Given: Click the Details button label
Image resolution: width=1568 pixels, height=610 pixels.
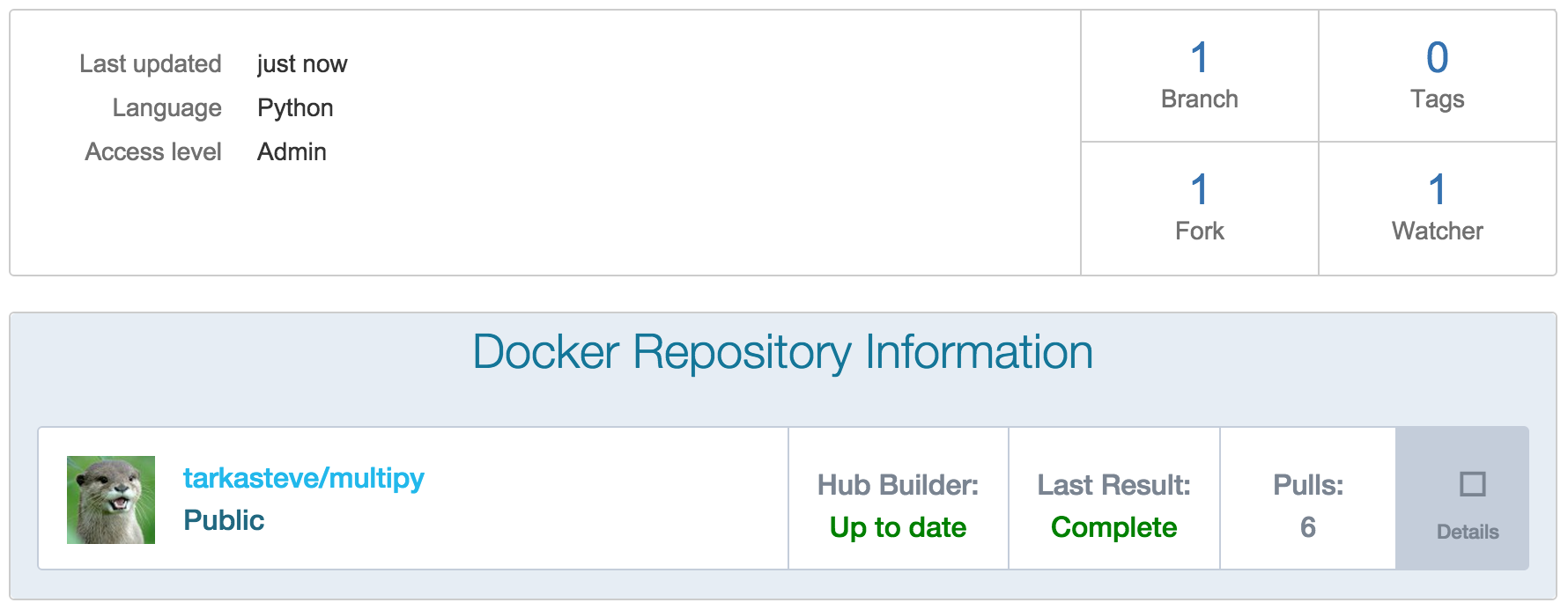Looking at the screenshot, I should tap(1468, 532).
